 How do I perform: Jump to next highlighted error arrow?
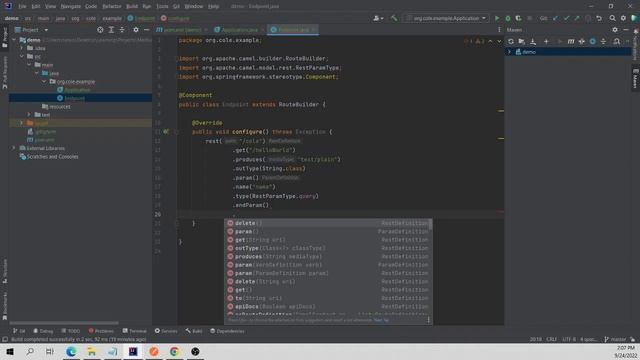tap(499, 41)
